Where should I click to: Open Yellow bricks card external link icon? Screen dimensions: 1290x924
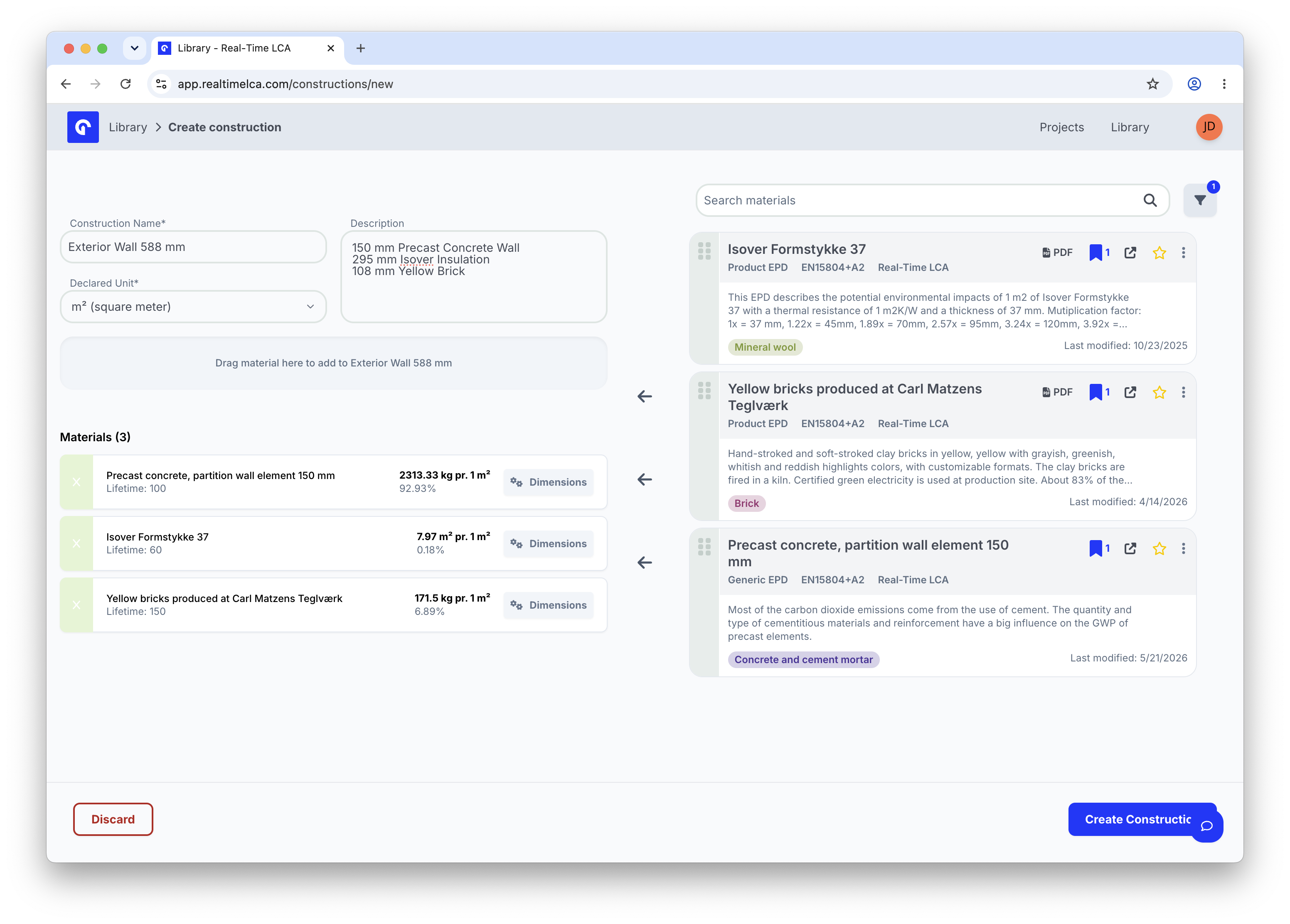[x=1130, y=392]
